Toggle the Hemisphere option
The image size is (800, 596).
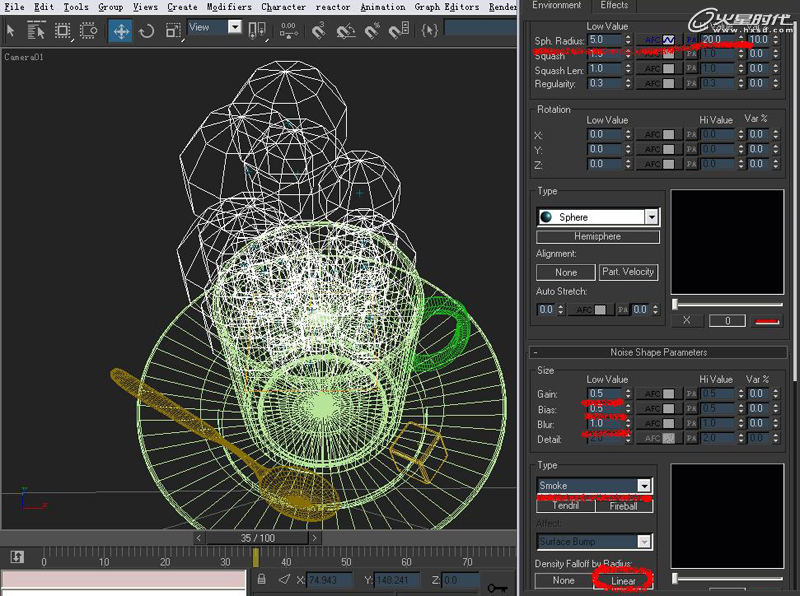click(597, 236)
